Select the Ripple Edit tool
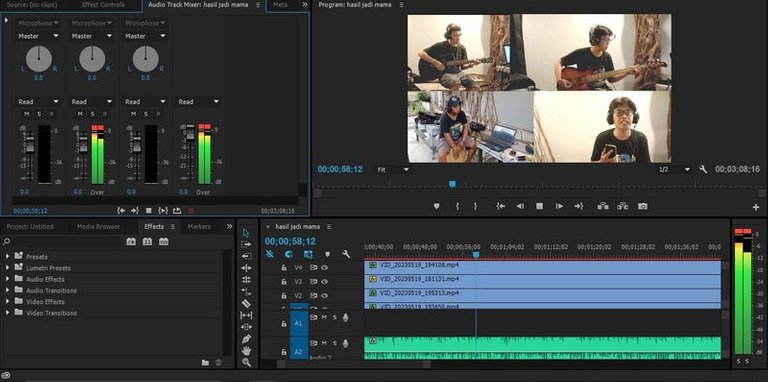768x382 pixels. 246,256
